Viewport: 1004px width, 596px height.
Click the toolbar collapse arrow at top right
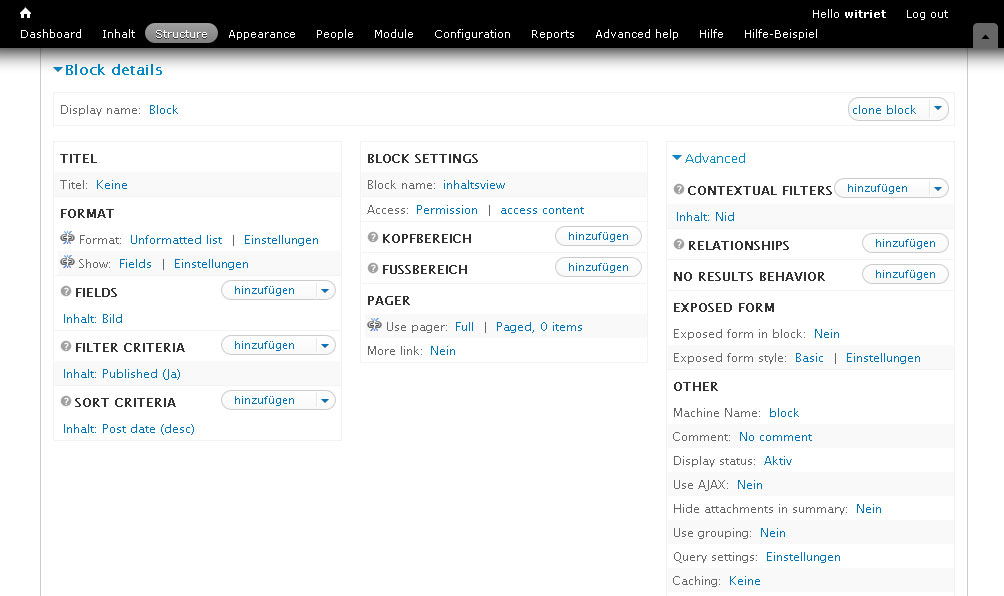tap(984, 35)
